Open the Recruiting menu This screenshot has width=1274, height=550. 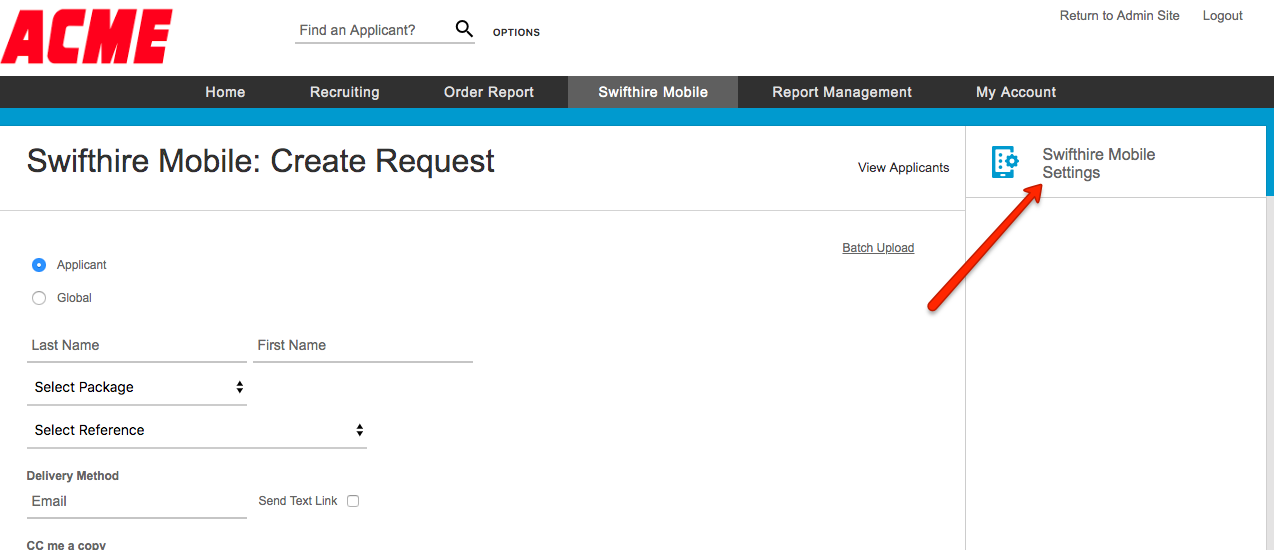pyautogui.click(x=345, y=92)
